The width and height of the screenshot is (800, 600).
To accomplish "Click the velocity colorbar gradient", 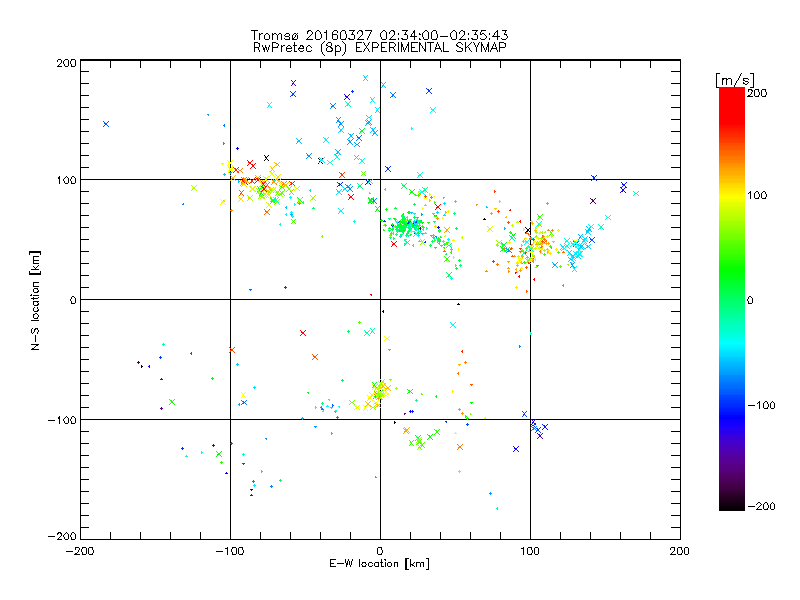I will (732, 299).
